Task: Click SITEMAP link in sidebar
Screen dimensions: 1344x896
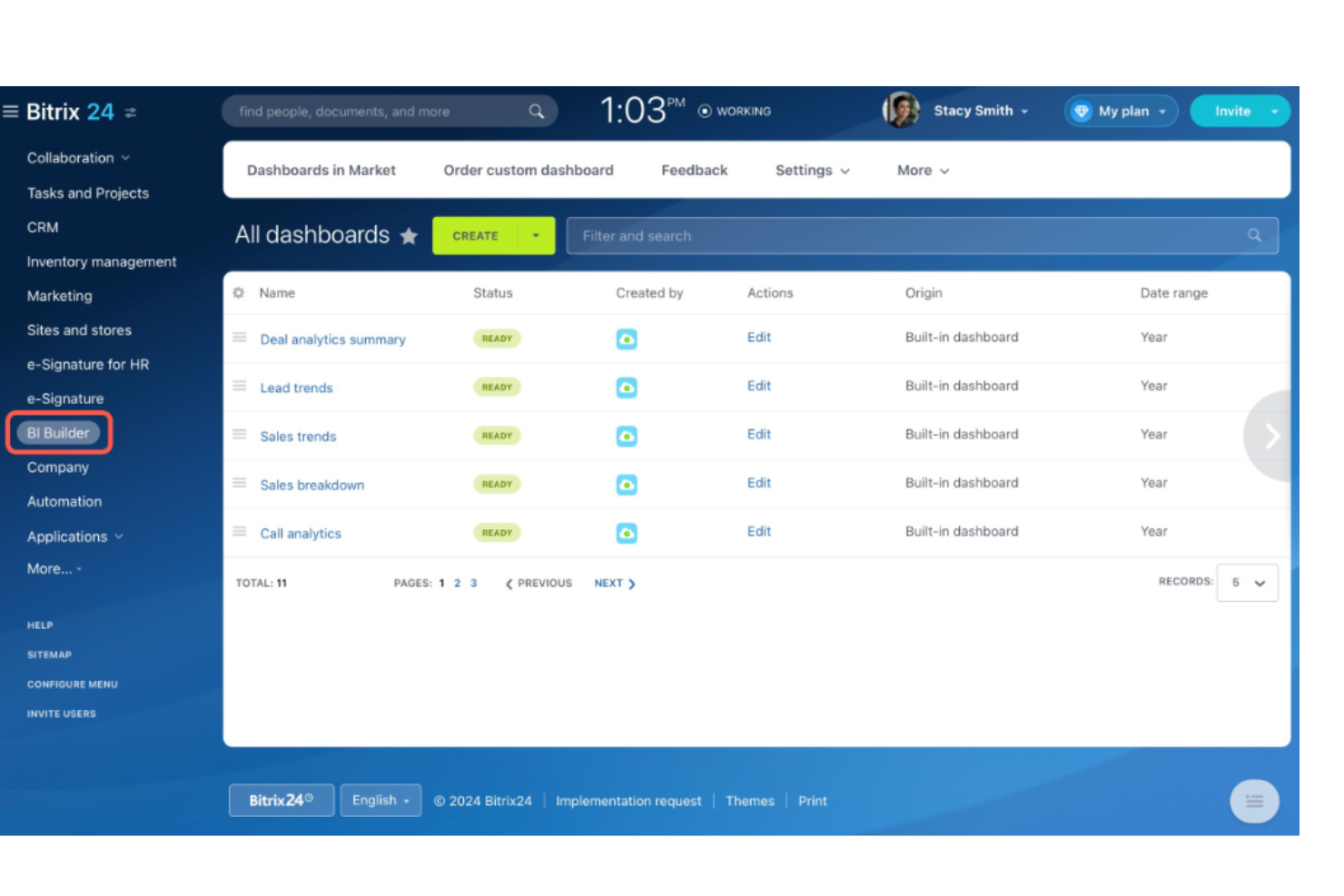Action: [49, 655]
